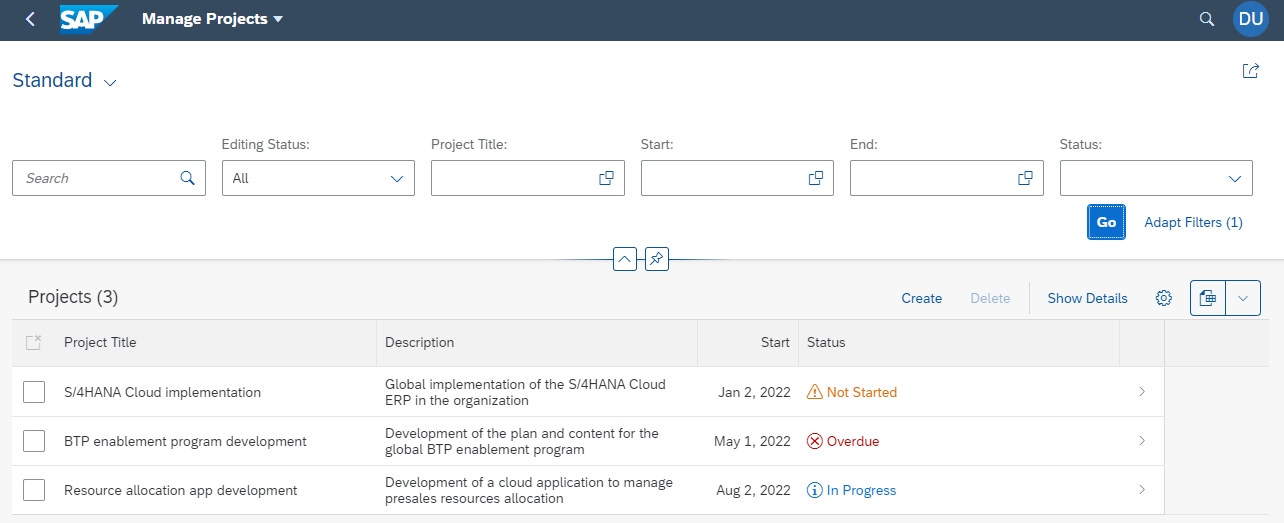Viewport: 1284px width, 523px height.
Task: Navigate into Resource allocation row arrow
Action: coord(1142,490)
